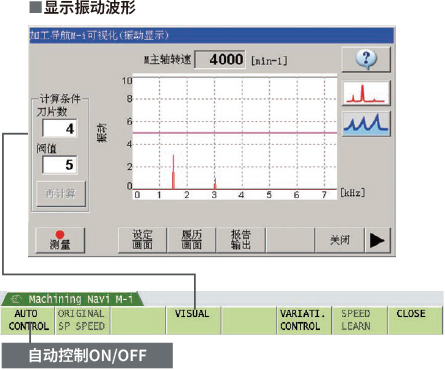Viewport: 445px width, 370px height.
Task: Click the [kHz] axis unit label
Action: point(353,193)
